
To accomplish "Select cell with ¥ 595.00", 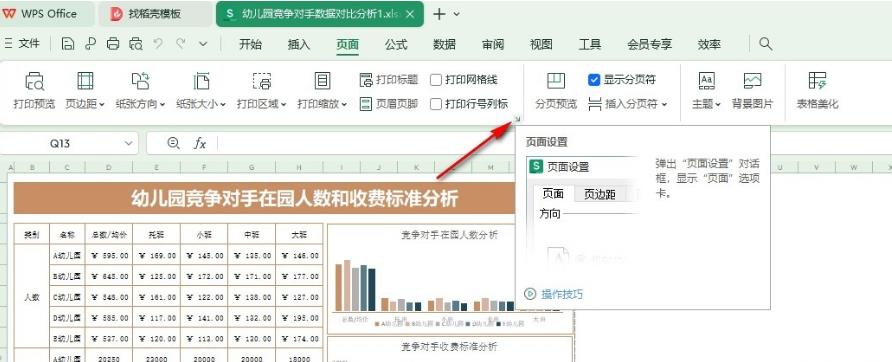I will pos(109,256).
